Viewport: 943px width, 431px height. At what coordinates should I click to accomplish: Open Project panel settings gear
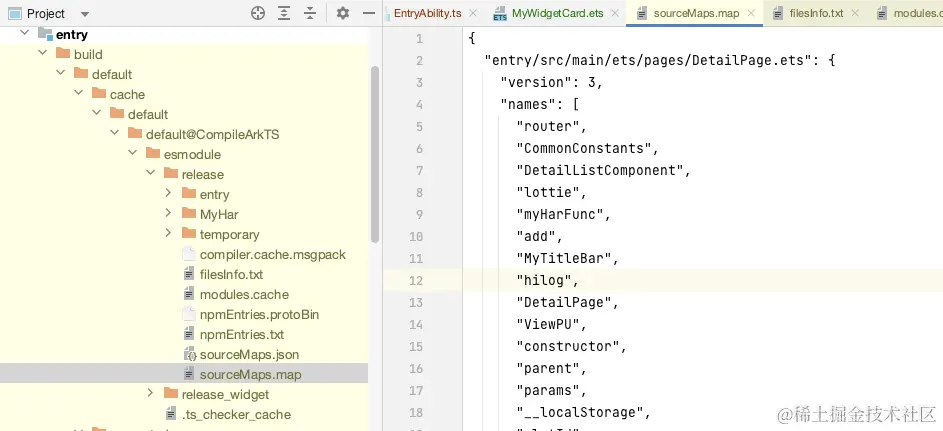pyautogui.click(x=343, y=13)
